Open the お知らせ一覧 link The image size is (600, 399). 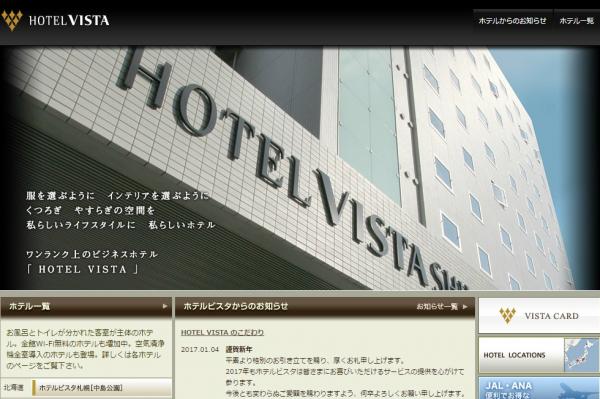(x=437, y=306)
